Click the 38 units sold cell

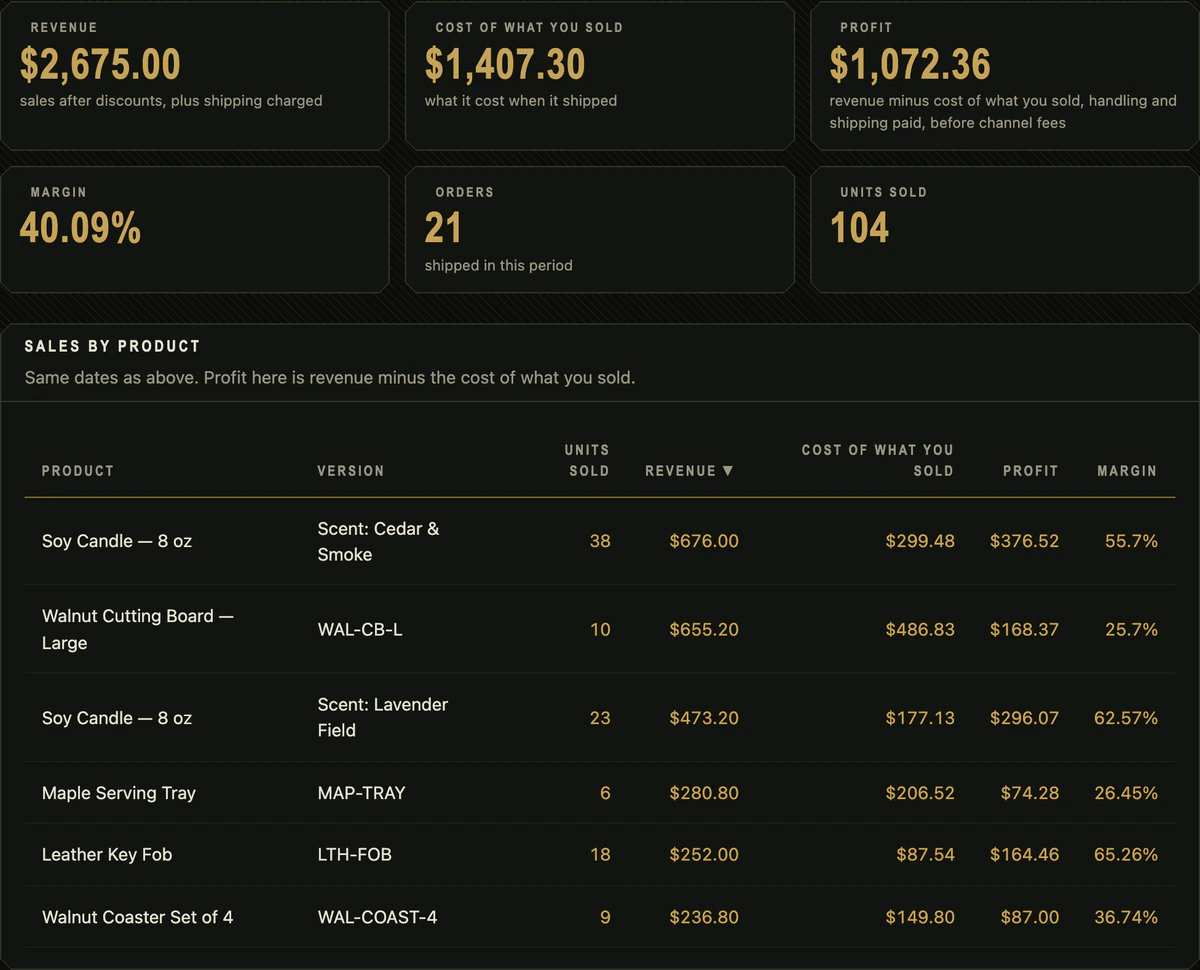click(x=600, y=541)
